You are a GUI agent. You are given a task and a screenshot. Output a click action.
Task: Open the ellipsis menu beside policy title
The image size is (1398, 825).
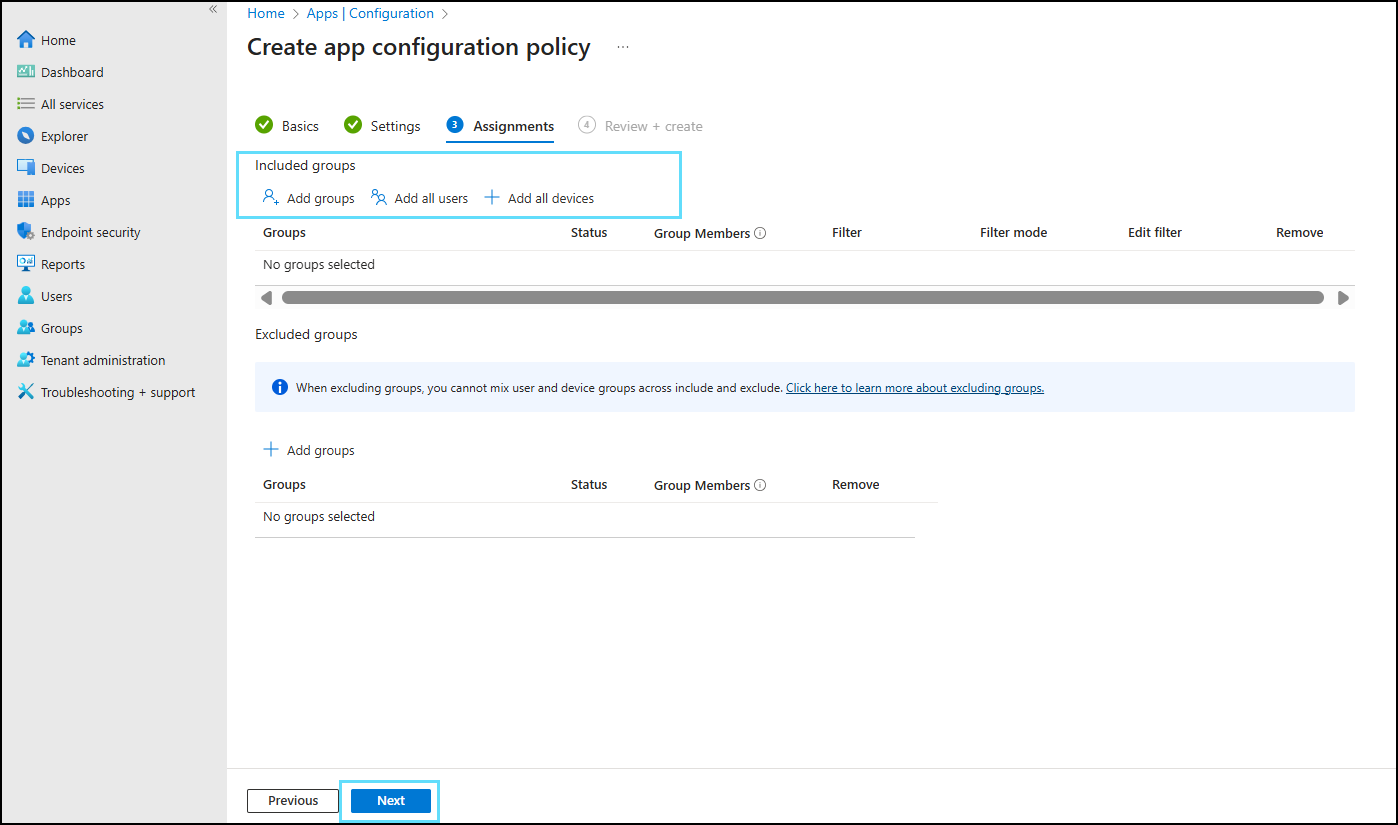pyautogui.click(x=623, y=47)
